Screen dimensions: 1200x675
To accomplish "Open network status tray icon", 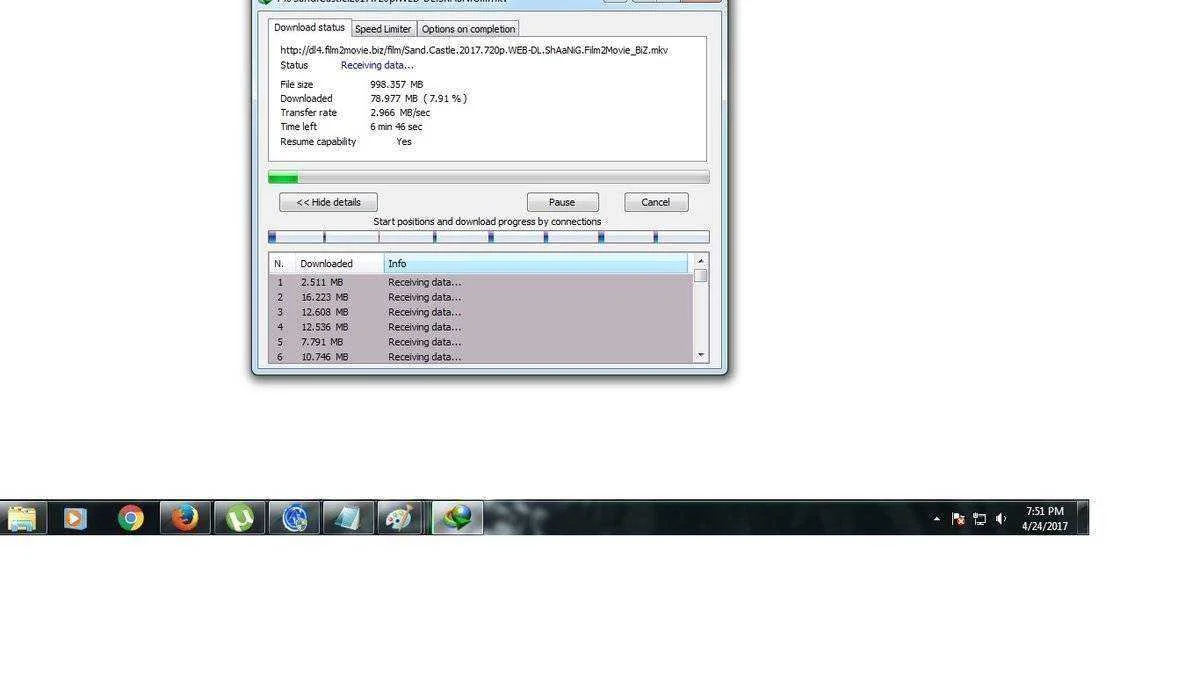I will point(980,519).
